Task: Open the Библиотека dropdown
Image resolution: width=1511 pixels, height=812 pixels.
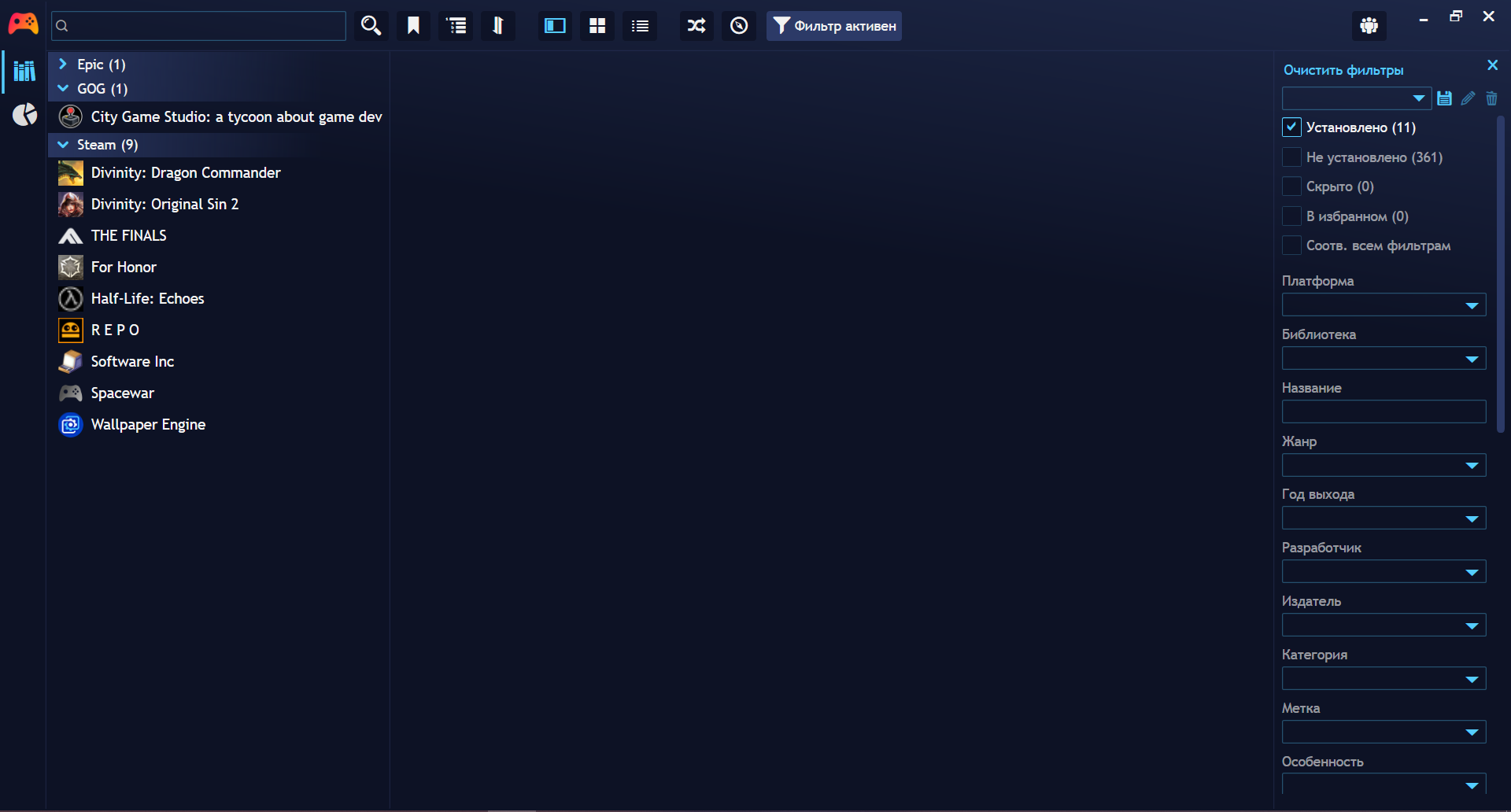Action: pos(1384,359)
